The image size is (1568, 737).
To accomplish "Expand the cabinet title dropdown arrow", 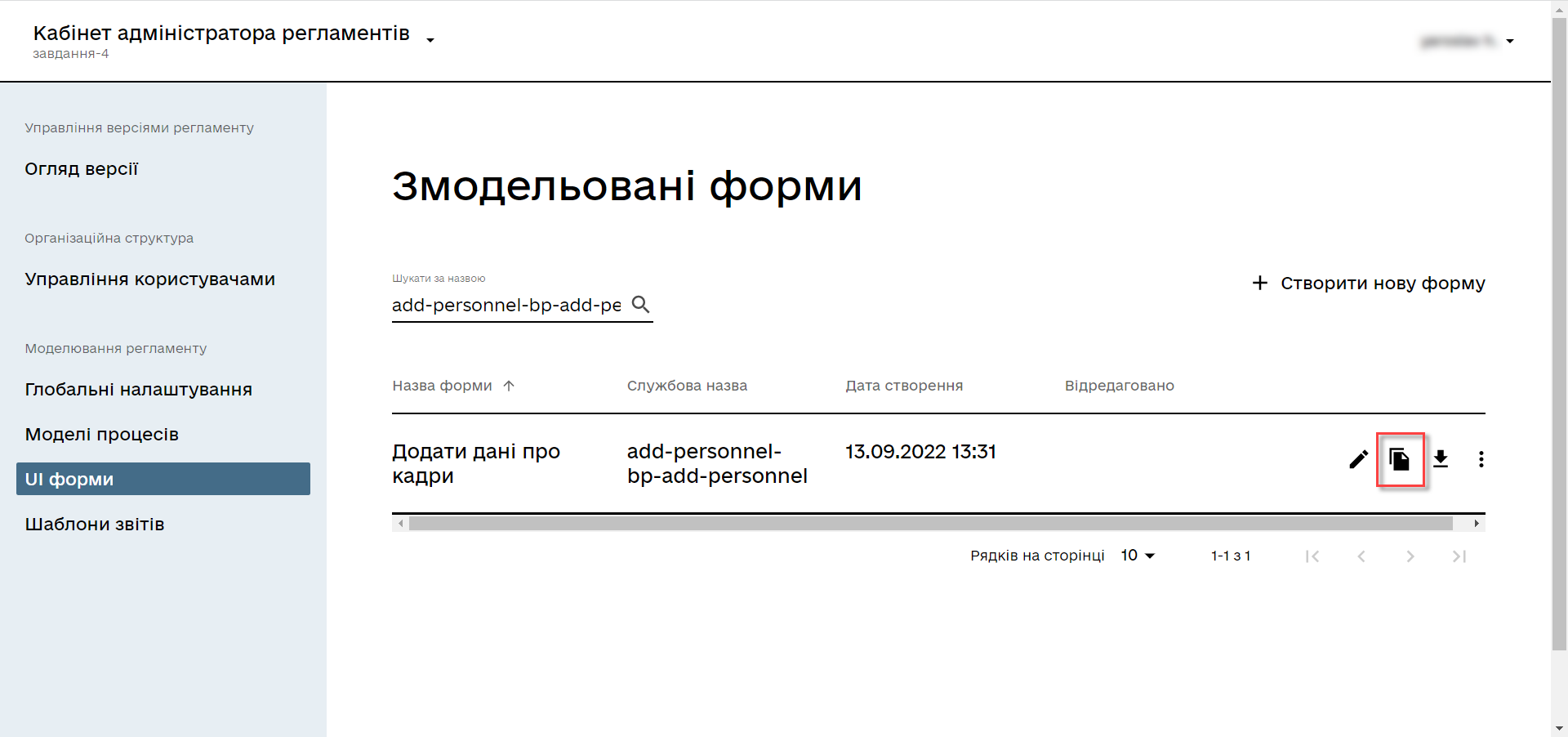I will pyautogui.click(x=430, y=40).
